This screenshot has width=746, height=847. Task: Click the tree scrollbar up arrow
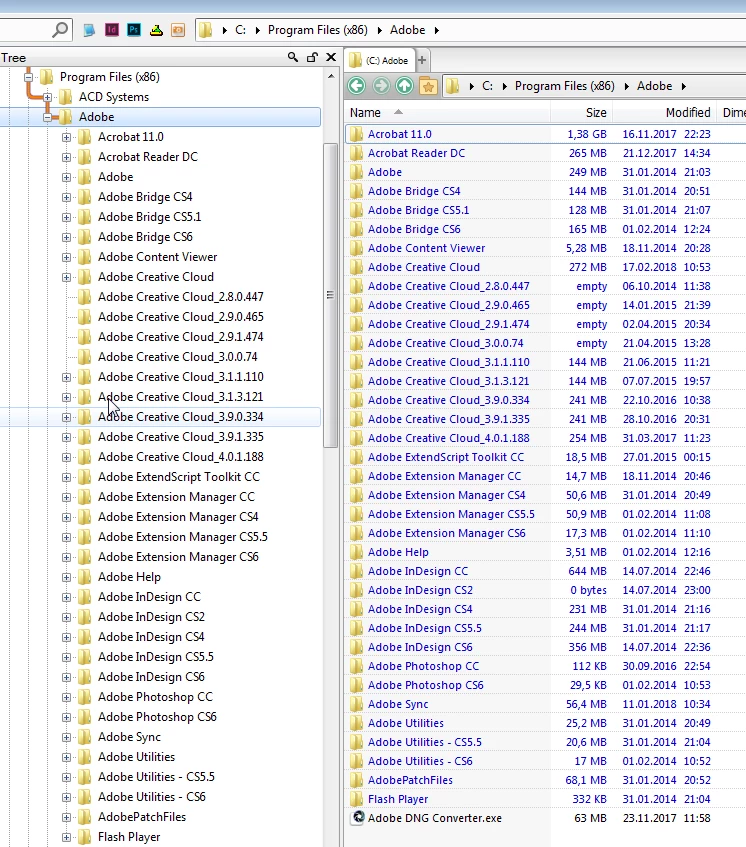(x=331, y=77)
